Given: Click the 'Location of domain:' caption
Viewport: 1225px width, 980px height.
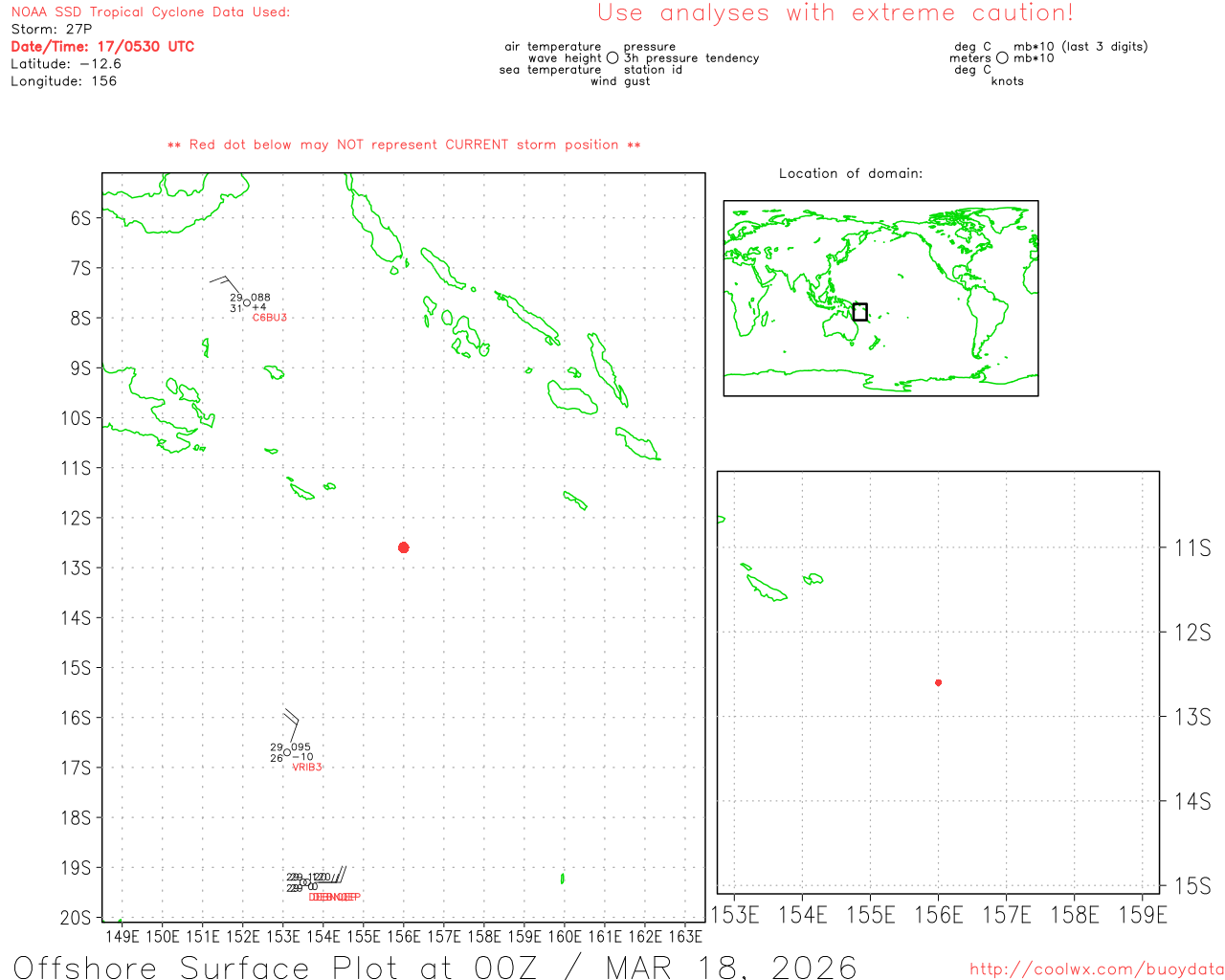Looking at the screenshot, I should point(850,173).
